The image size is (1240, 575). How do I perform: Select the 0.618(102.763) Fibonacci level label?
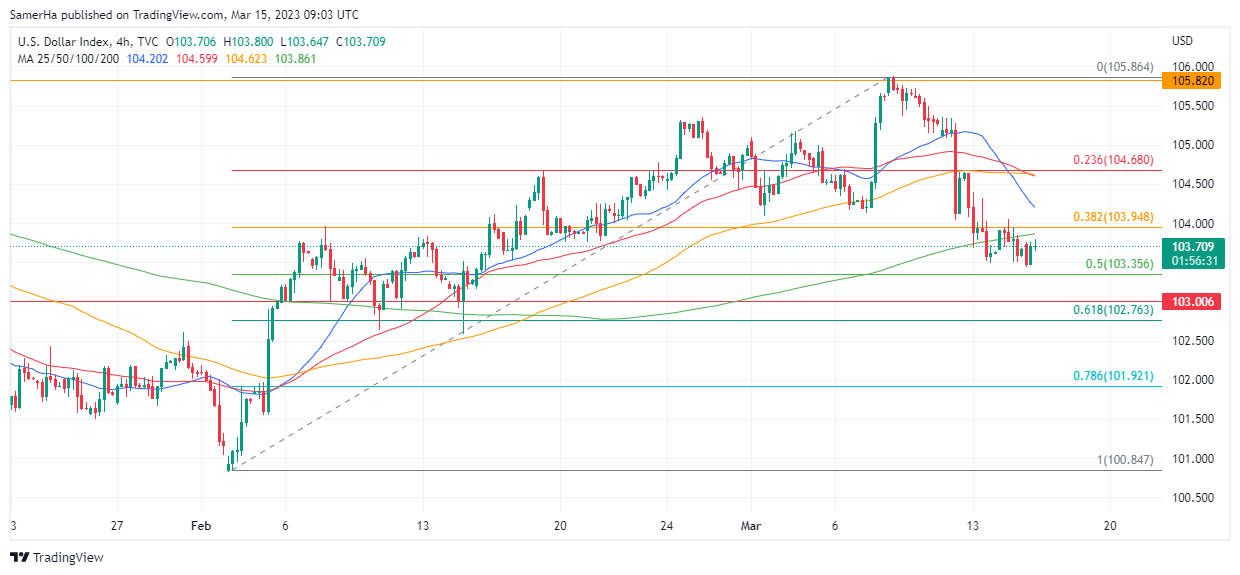[x=1113, y=310]
